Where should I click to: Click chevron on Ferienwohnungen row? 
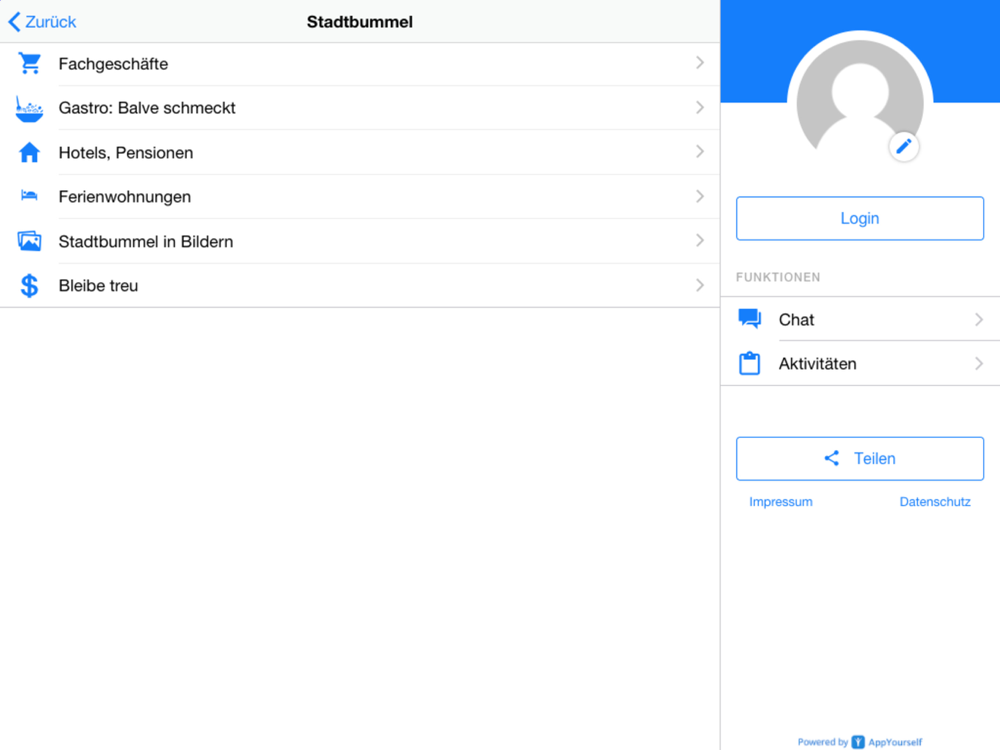[700, 196]
